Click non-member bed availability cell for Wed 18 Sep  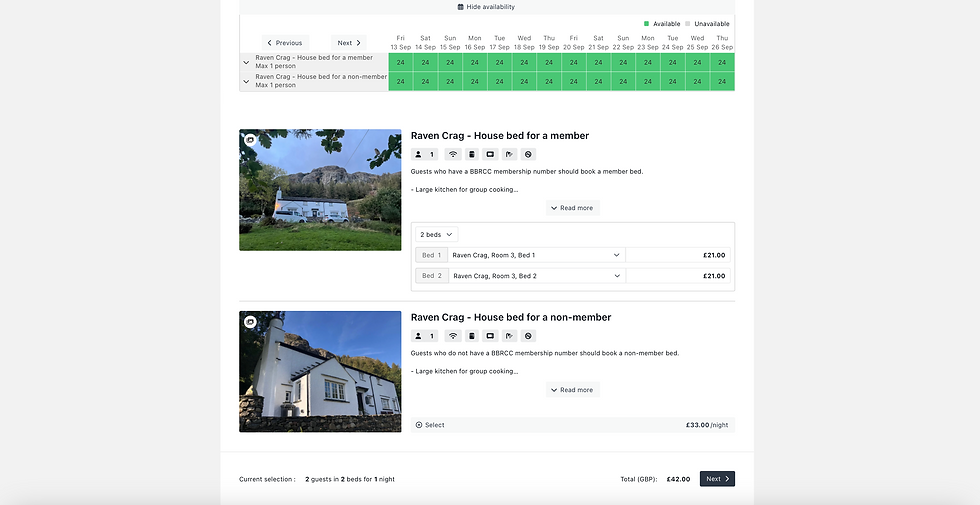point(524,81)
